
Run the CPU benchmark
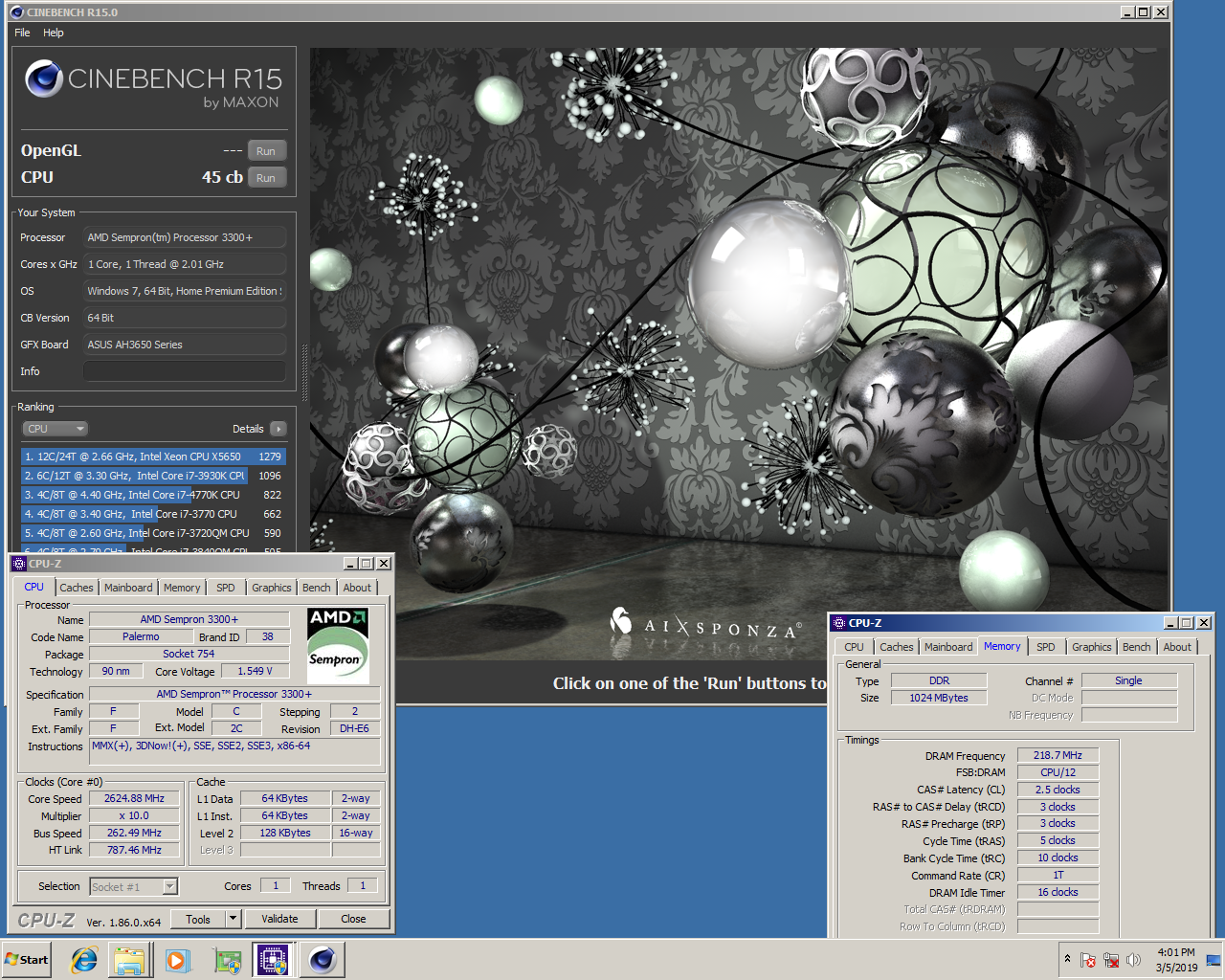266,178
